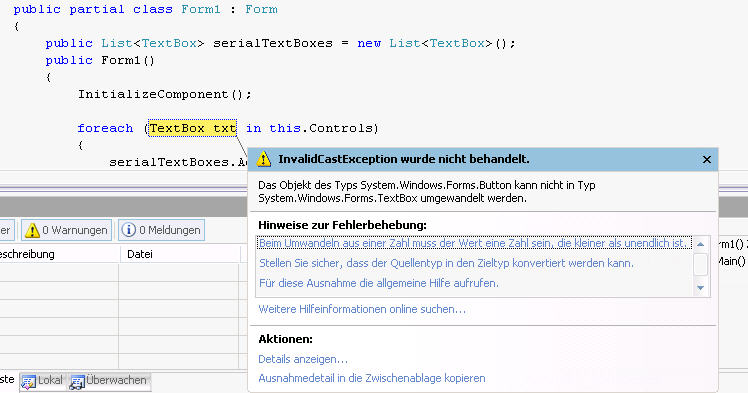
Task: Click 'Ausnahmedetail in die Zwischenablage kopieren'
Action: click(x=372, y=378)
